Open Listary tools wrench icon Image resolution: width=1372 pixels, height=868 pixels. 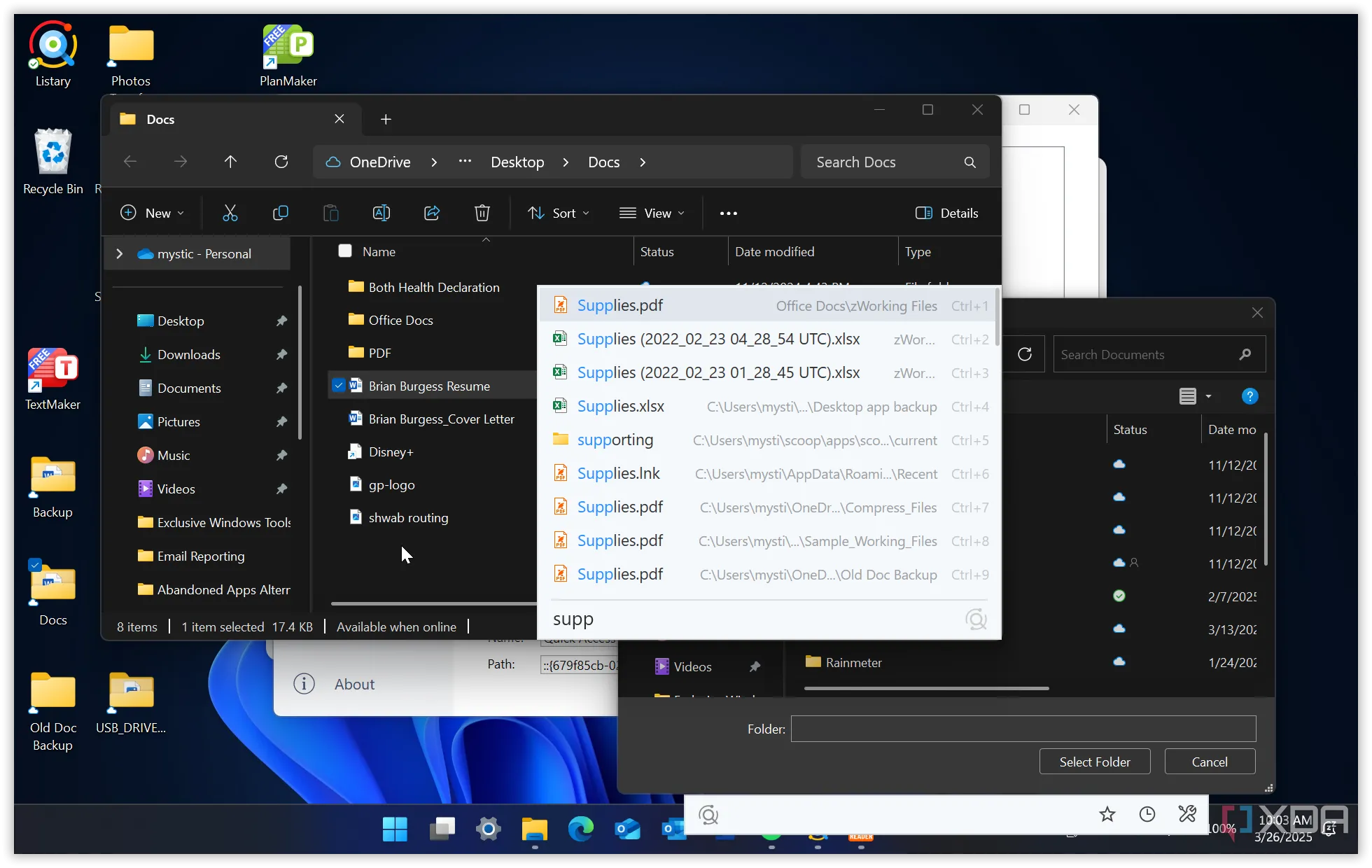[1187, 814]
